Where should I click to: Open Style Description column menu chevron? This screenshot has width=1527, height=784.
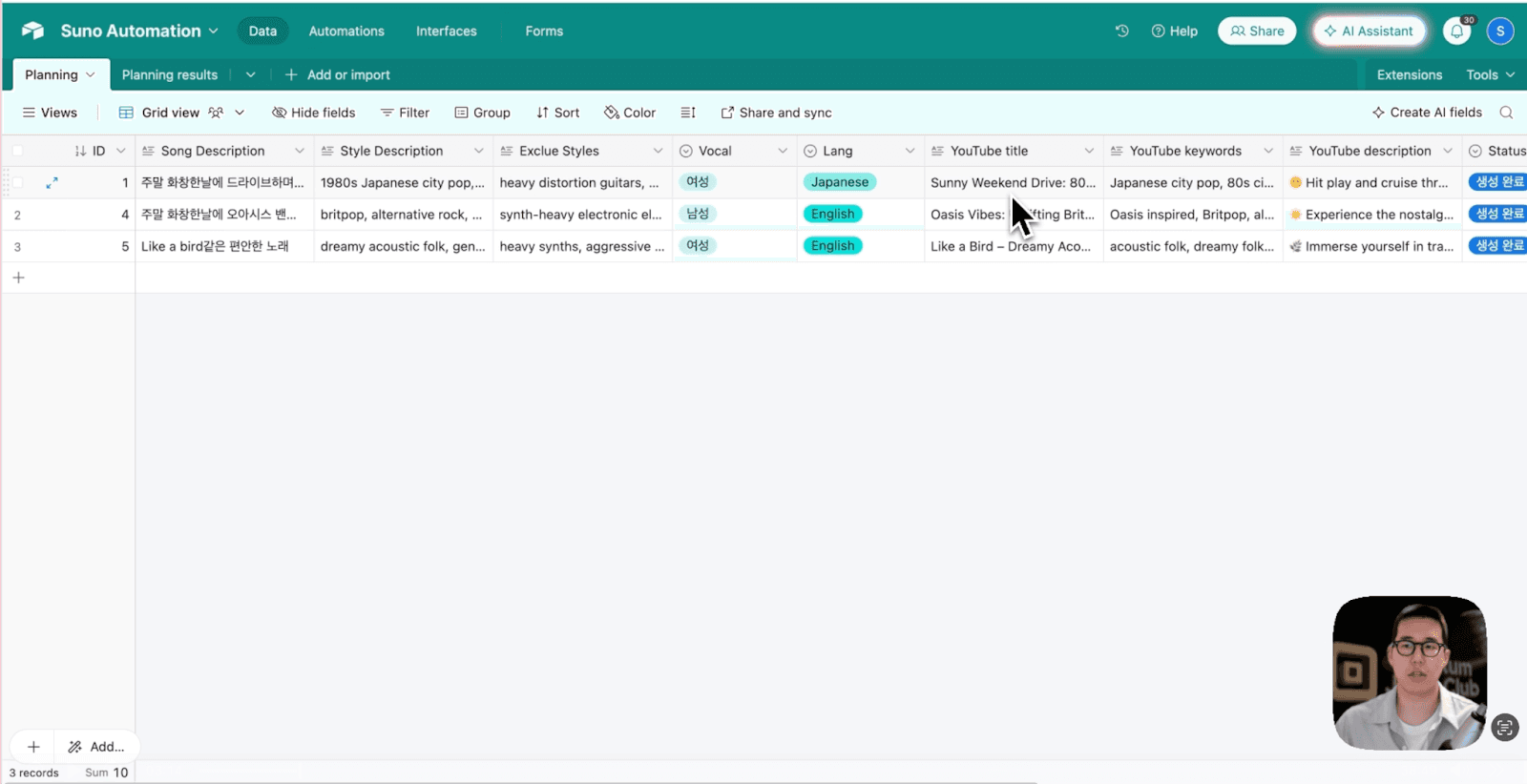[x=478, y=151]
